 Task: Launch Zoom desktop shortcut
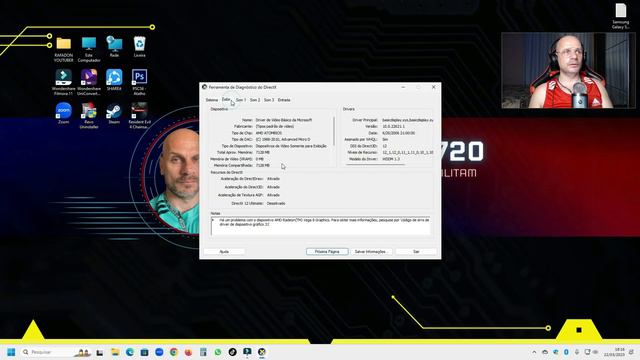pyautogui.click(x=64, y=113)
